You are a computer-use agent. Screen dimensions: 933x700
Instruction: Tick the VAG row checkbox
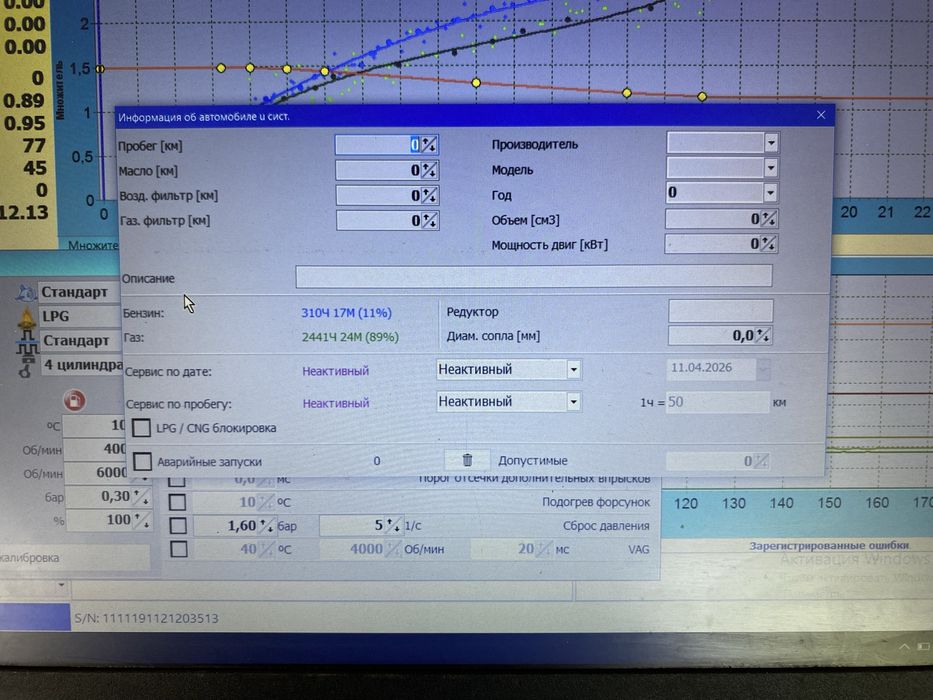point(179,549)
